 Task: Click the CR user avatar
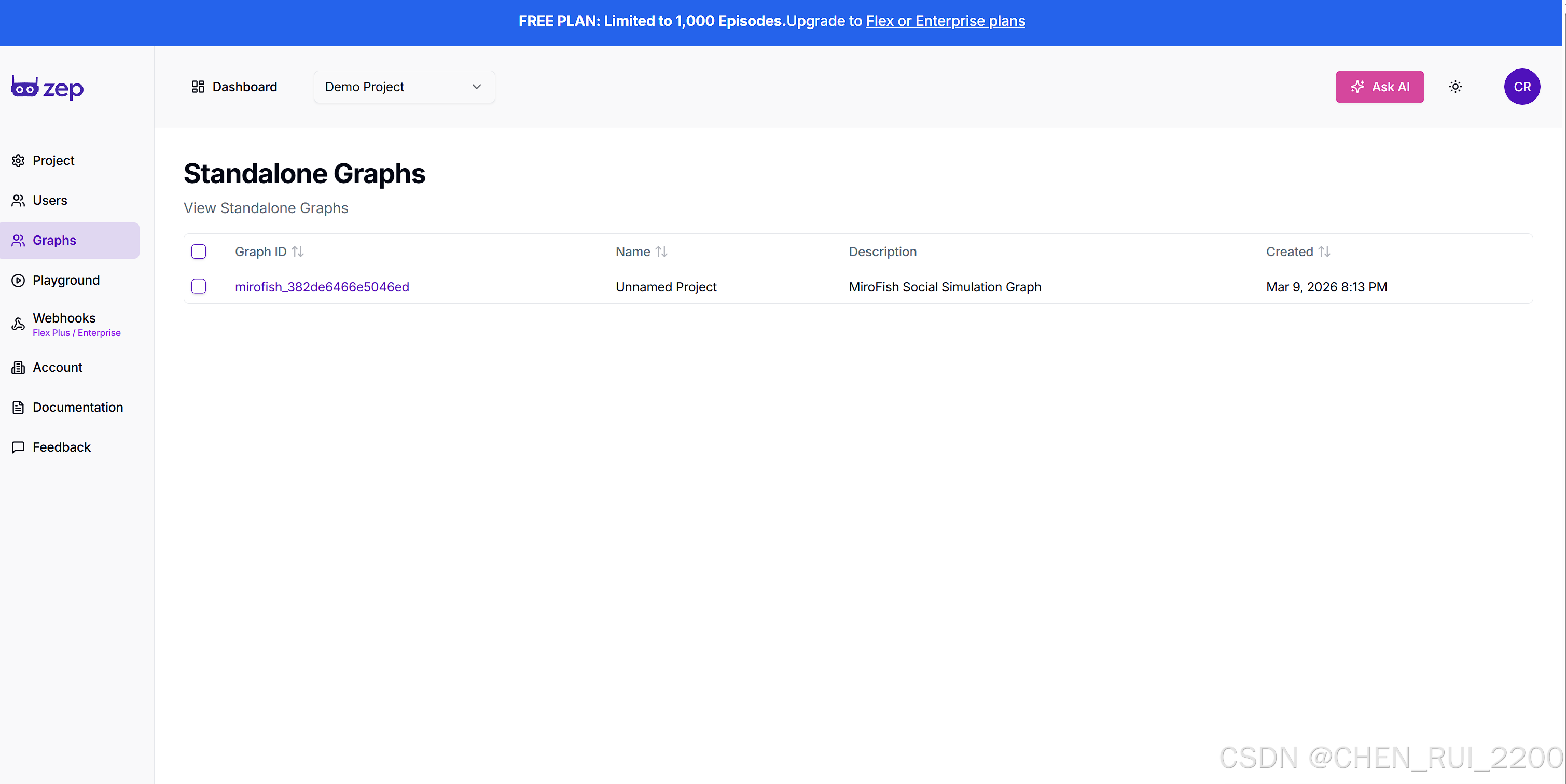point(1521,87)
